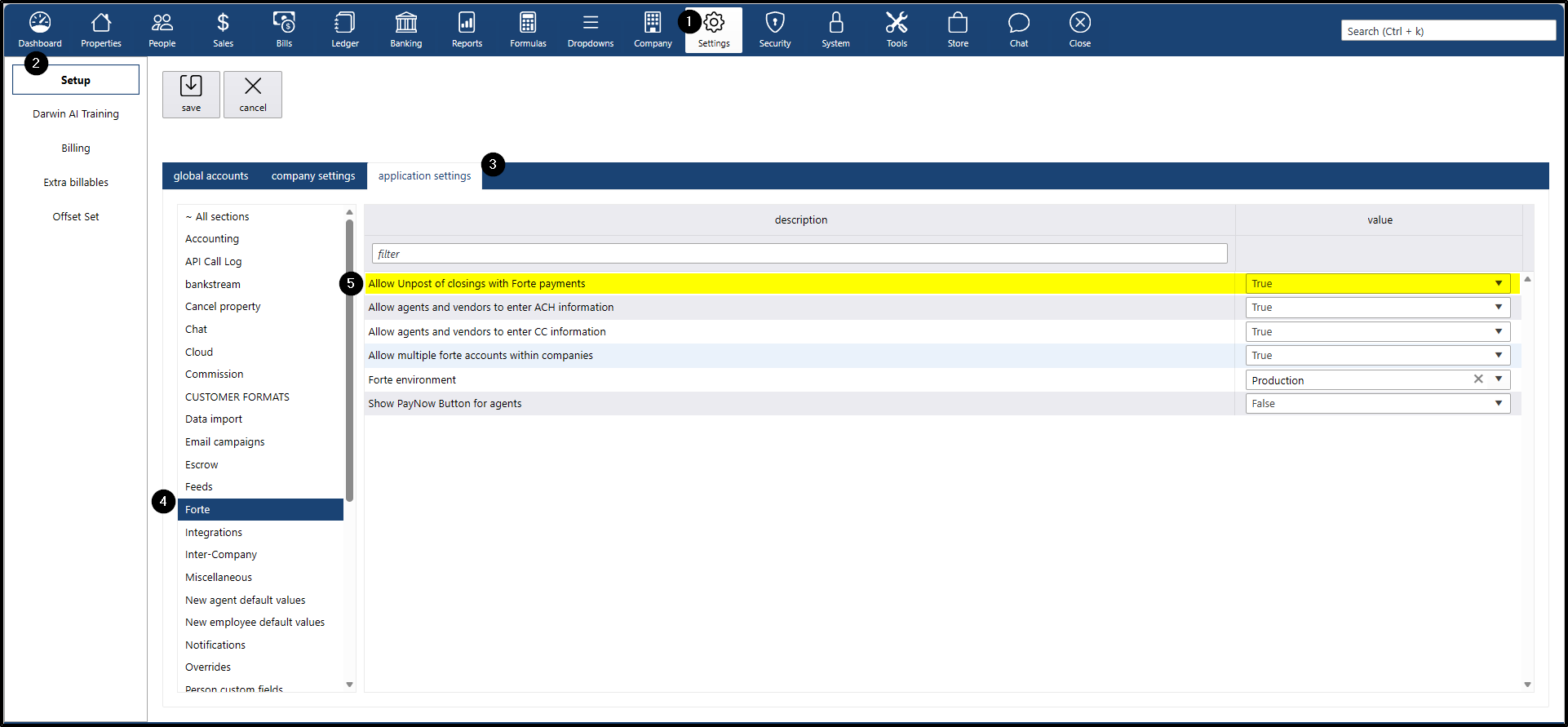1568x727 pixels.
Task: Go to the Banking section icon
Action: pyautogui.click(x=405, y=23)
